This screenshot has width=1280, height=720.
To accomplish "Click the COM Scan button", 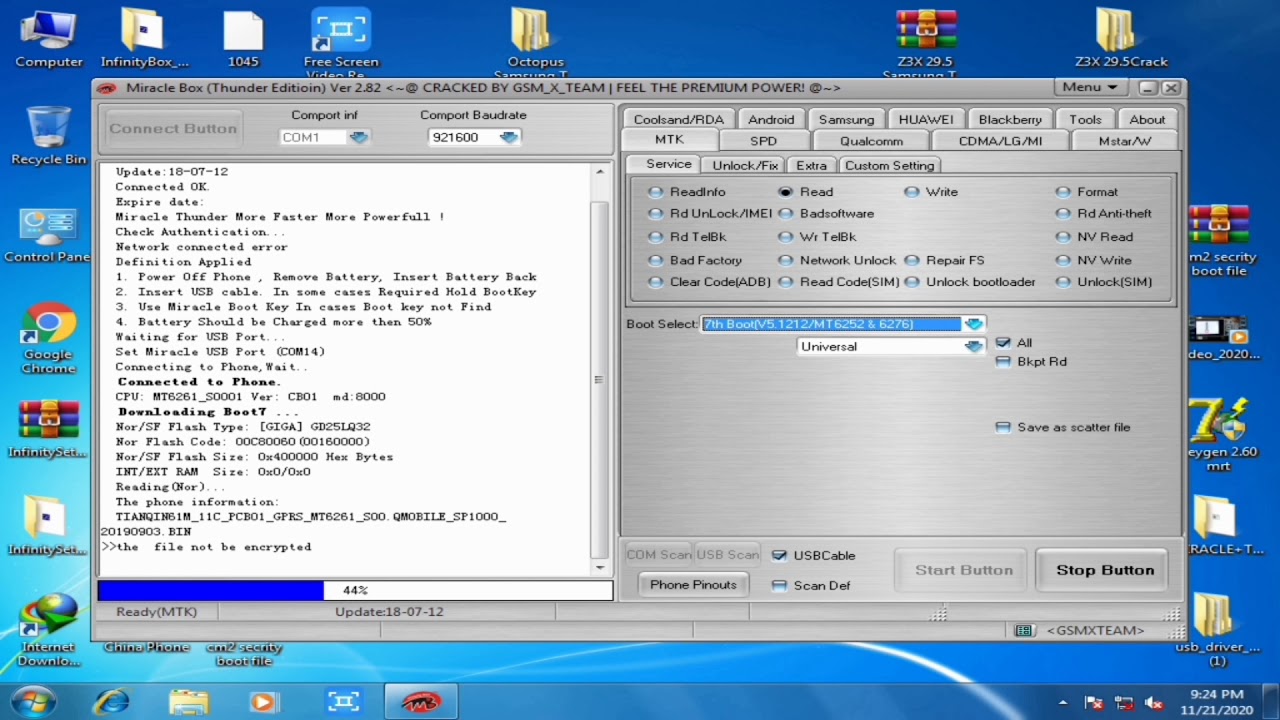I will [659, 555].
